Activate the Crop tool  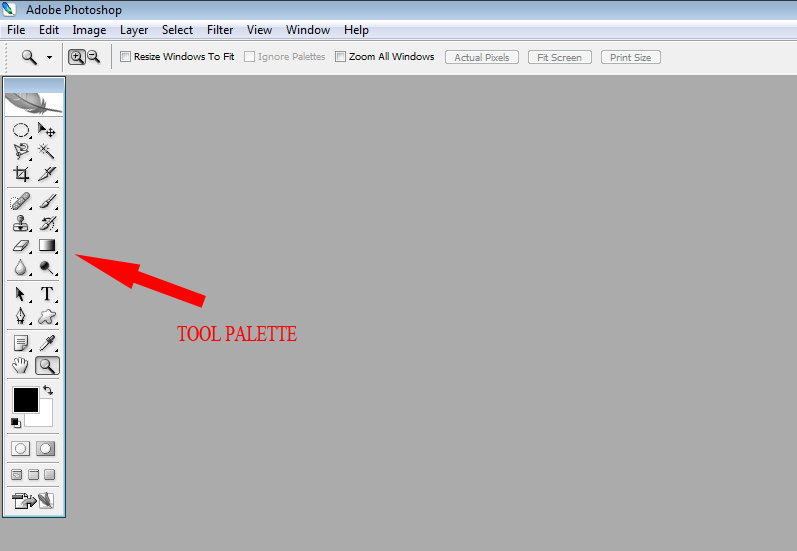coord(21,174)
